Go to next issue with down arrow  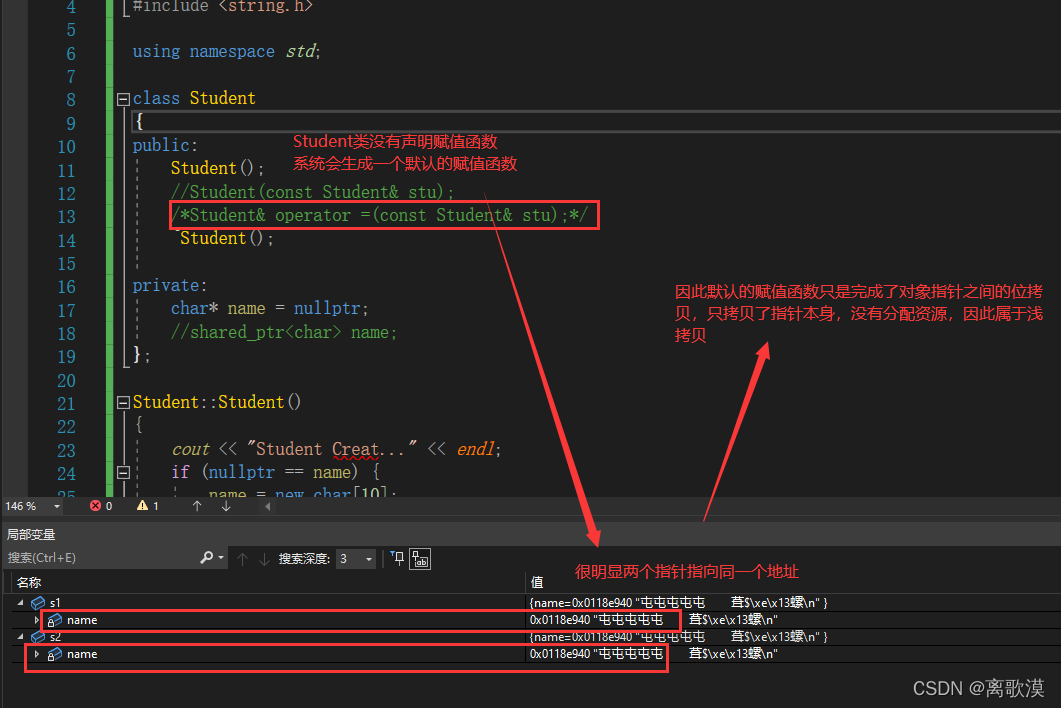(x=226, y=506)
